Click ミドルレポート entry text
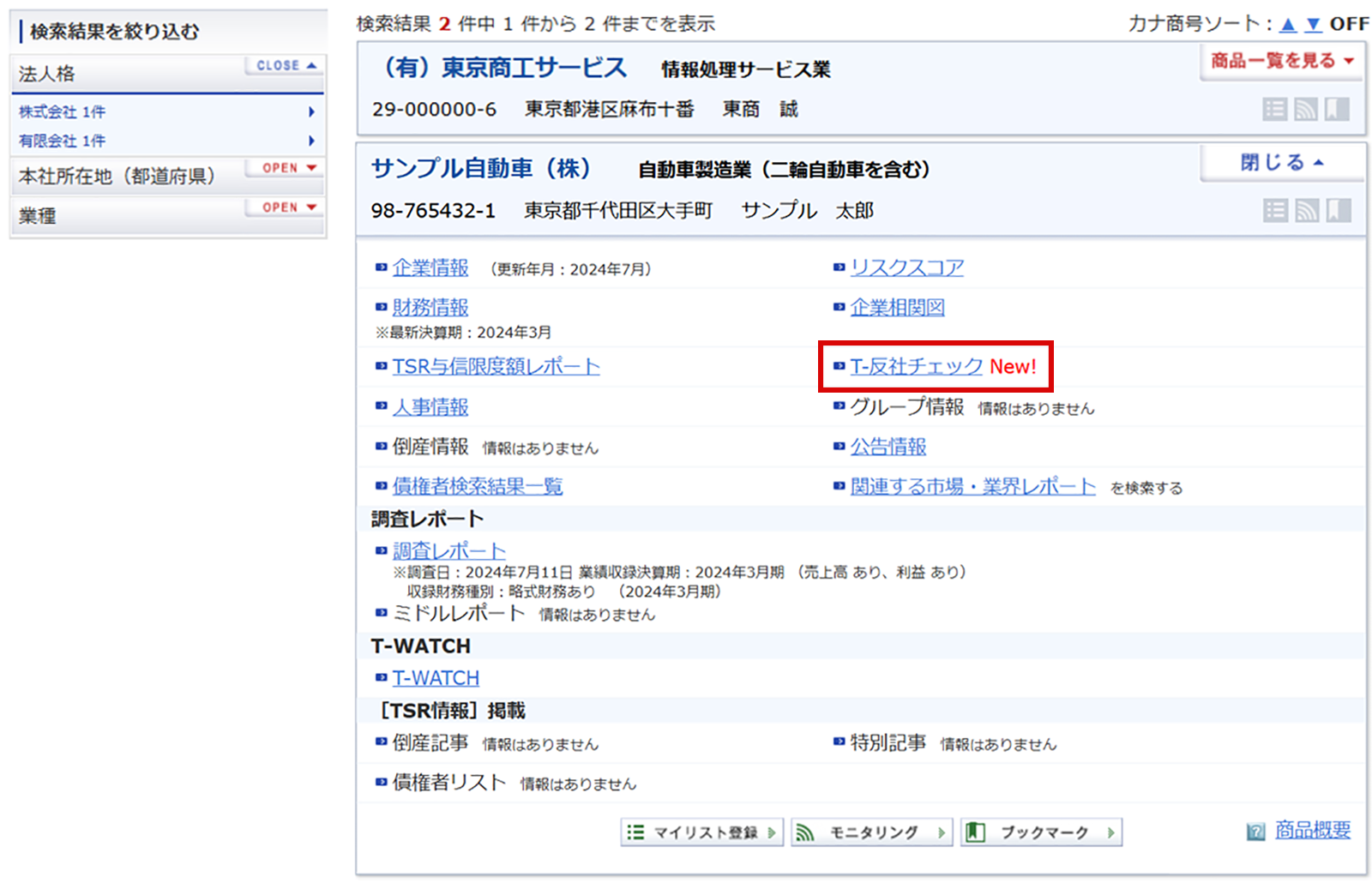Image resolution: width=1372 pixels, height=883 pixels. tap(459, 613)
